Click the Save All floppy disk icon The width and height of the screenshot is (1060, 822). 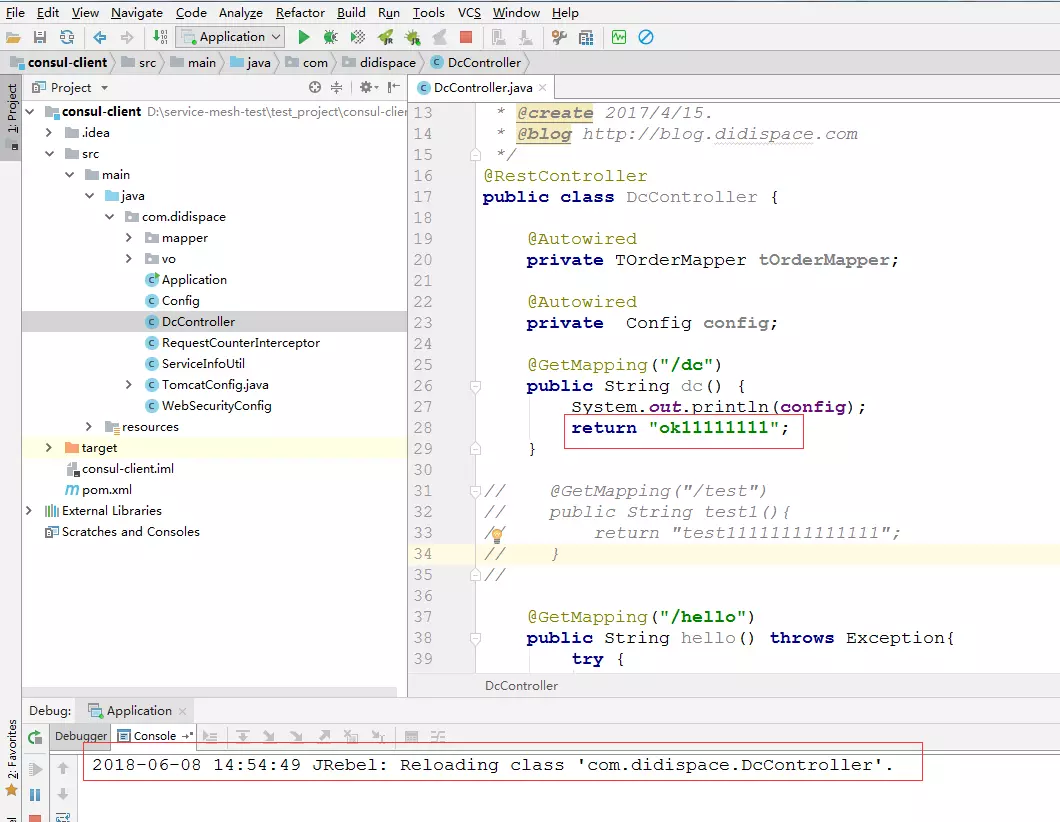coord(40,37)
